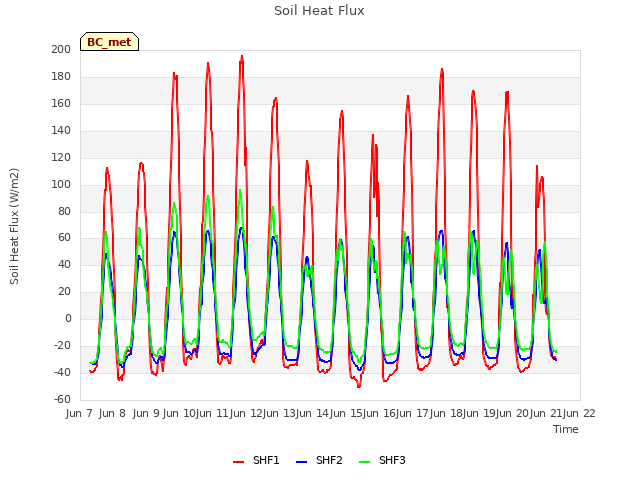Toggle the SHF1 legend entry
Image resolution: width=640 pixels, height=480 pixels.
pyautogui.click(x=256, y=460)
